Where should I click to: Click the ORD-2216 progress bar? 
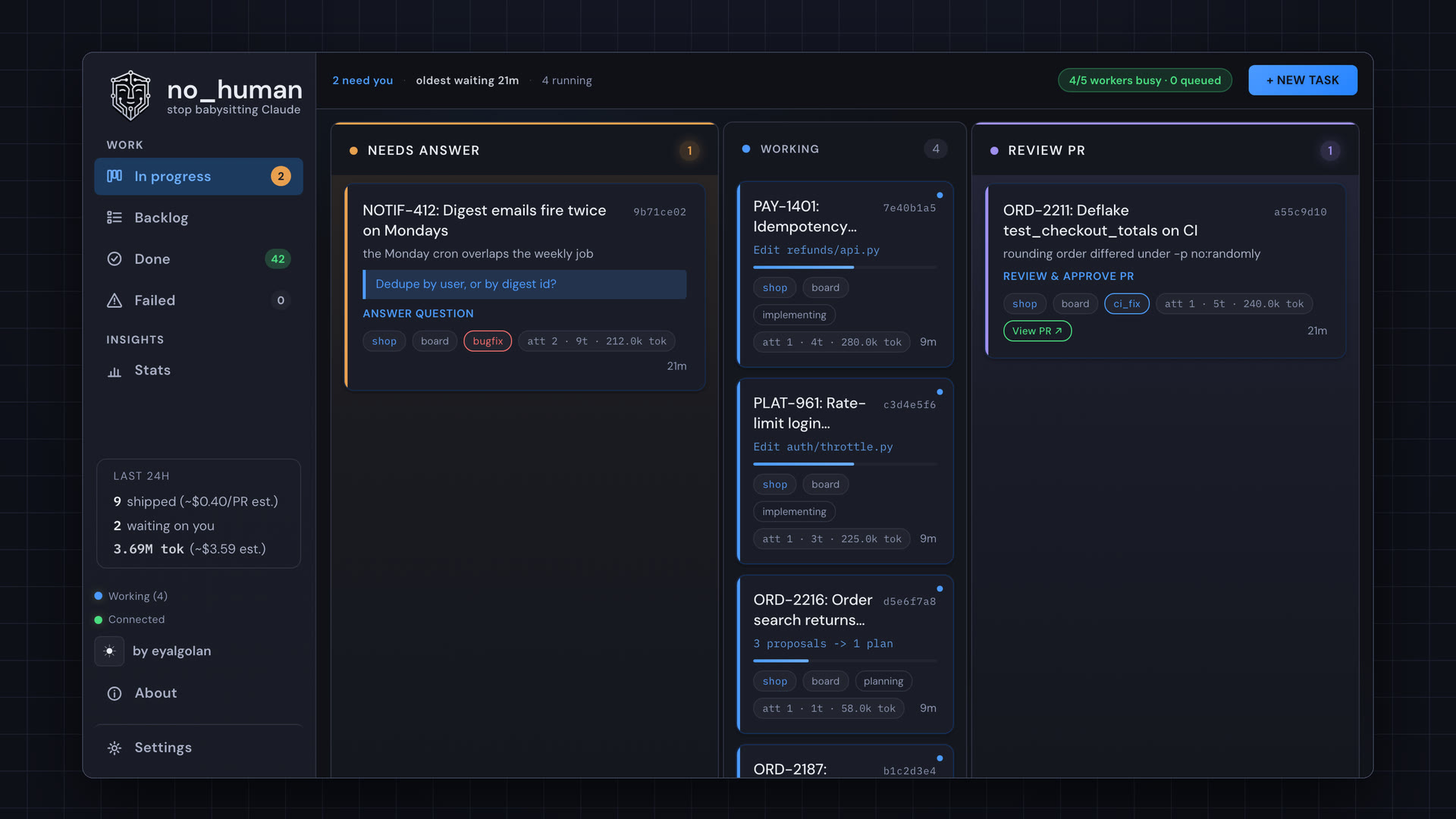point(845,661)
